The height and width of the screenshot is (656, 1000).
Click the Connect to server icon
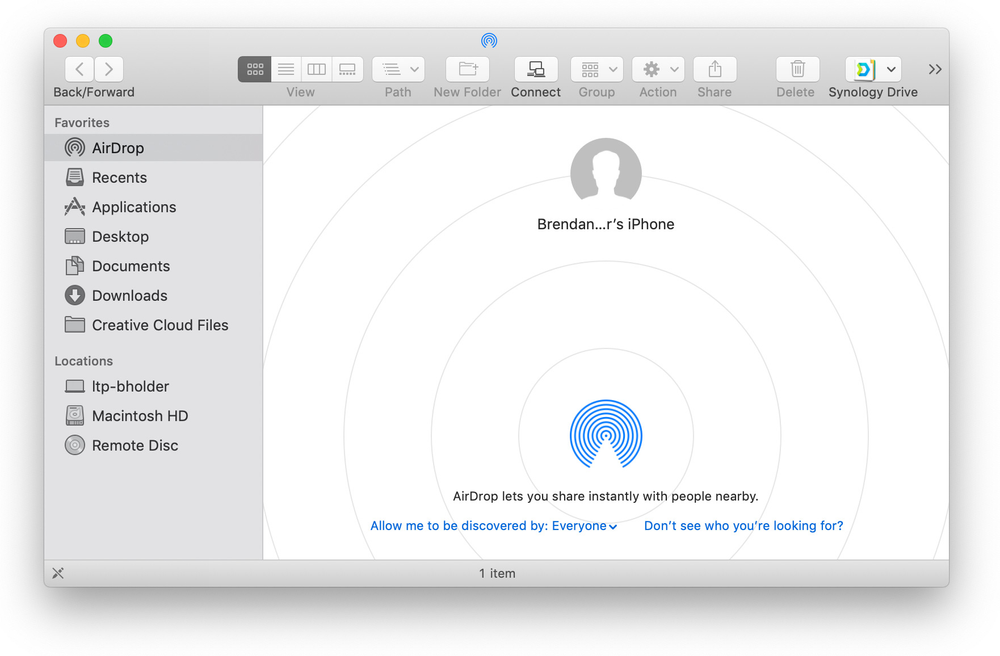(x=536, y=69)
